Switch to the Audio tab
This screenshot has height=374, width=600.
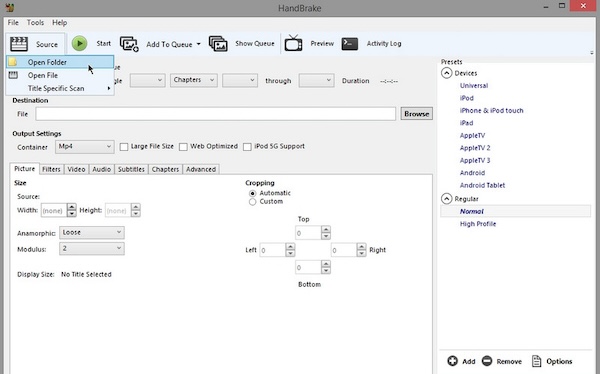(x=101, y=169)
